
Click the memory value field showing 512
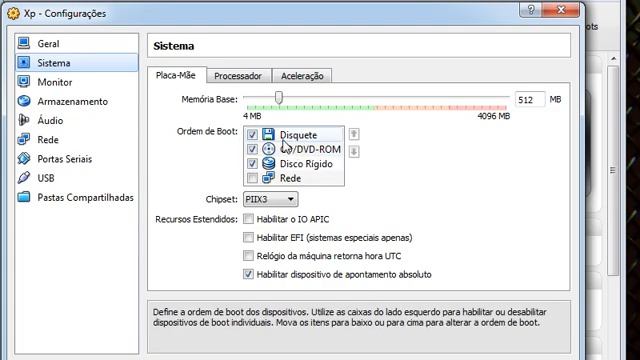coord(530,100)
